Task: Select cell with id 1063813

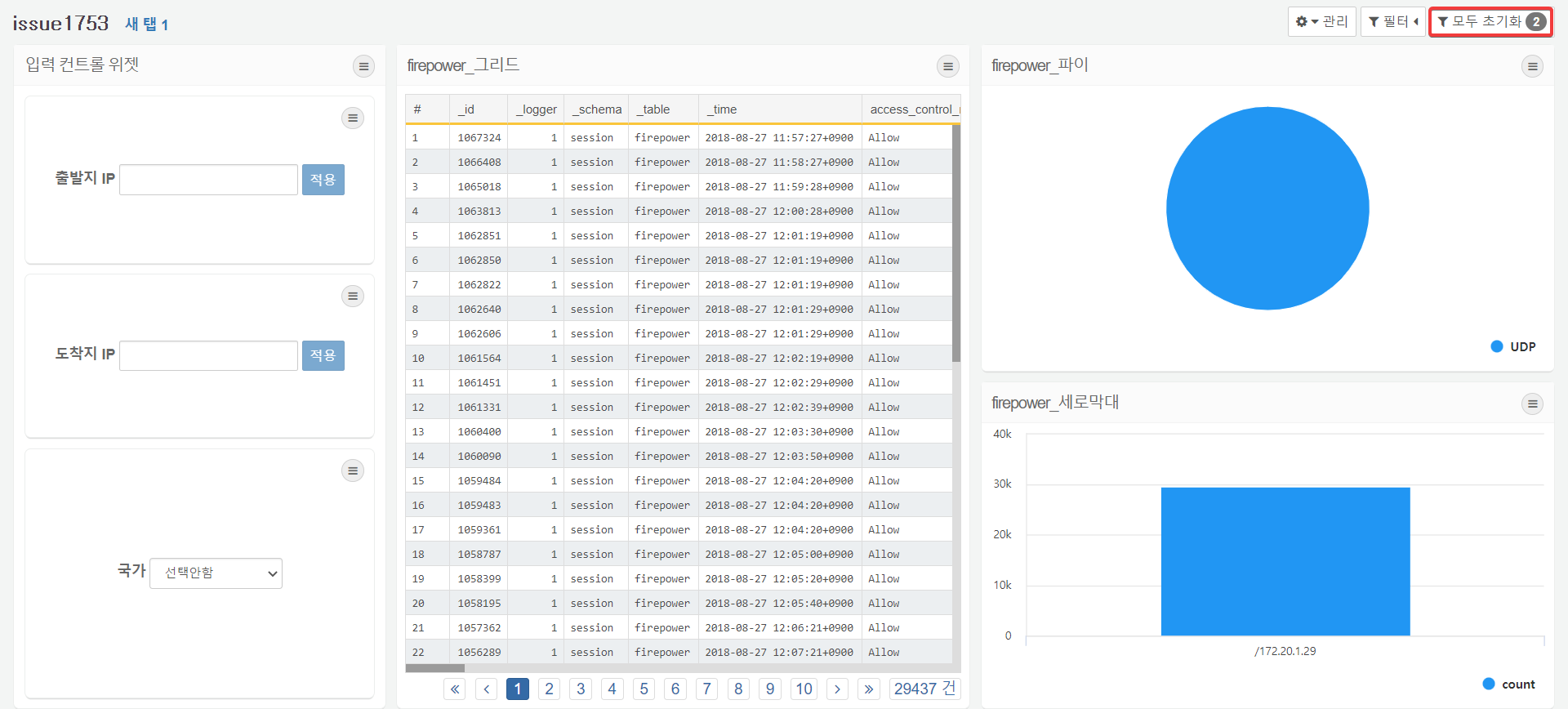Action: [479, 211]
